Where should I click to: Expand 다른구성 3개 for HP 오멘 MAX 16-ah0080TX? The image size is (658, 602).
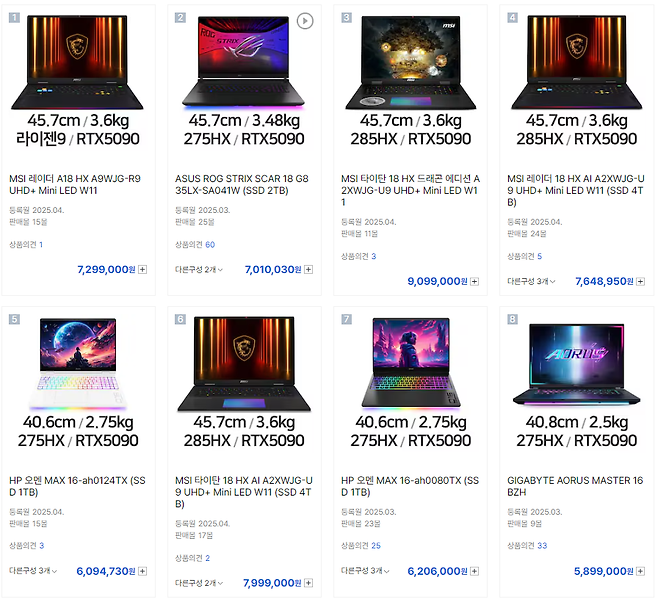[x=365, y=571]
